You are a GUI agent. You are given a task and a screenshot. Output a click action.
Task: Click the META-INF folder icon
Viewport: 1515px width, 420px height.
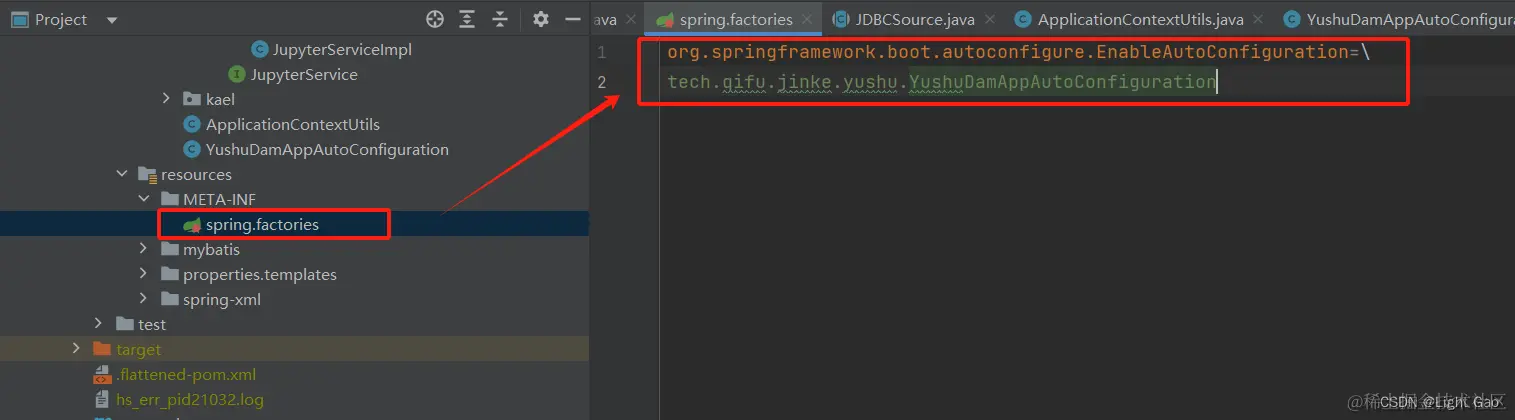click(169, 199)
